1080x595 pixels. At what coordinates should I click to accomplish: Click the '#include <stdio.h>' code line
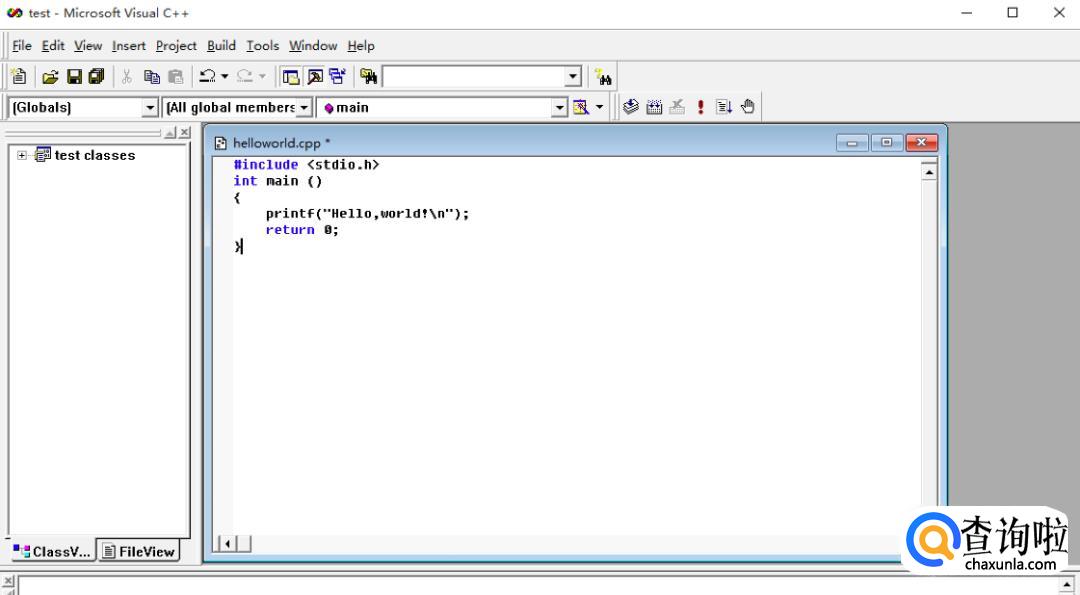point(306,165)
